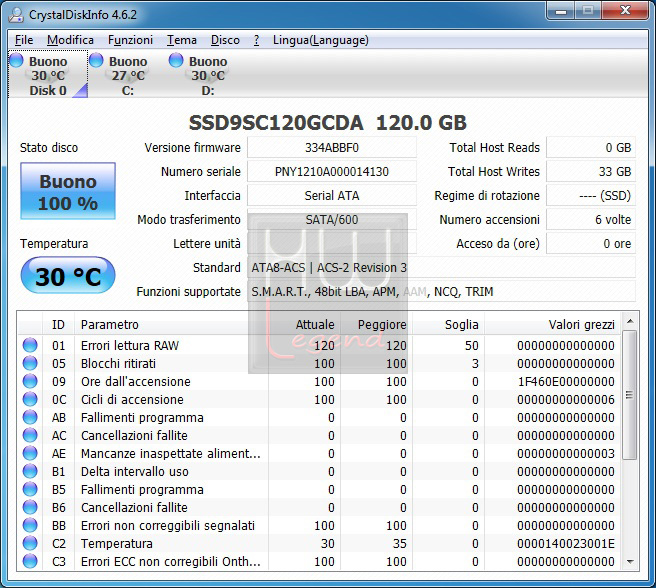Click raw value 0000140023001E
The width and height of the screenshot is (656, 588).
point(566,543)
